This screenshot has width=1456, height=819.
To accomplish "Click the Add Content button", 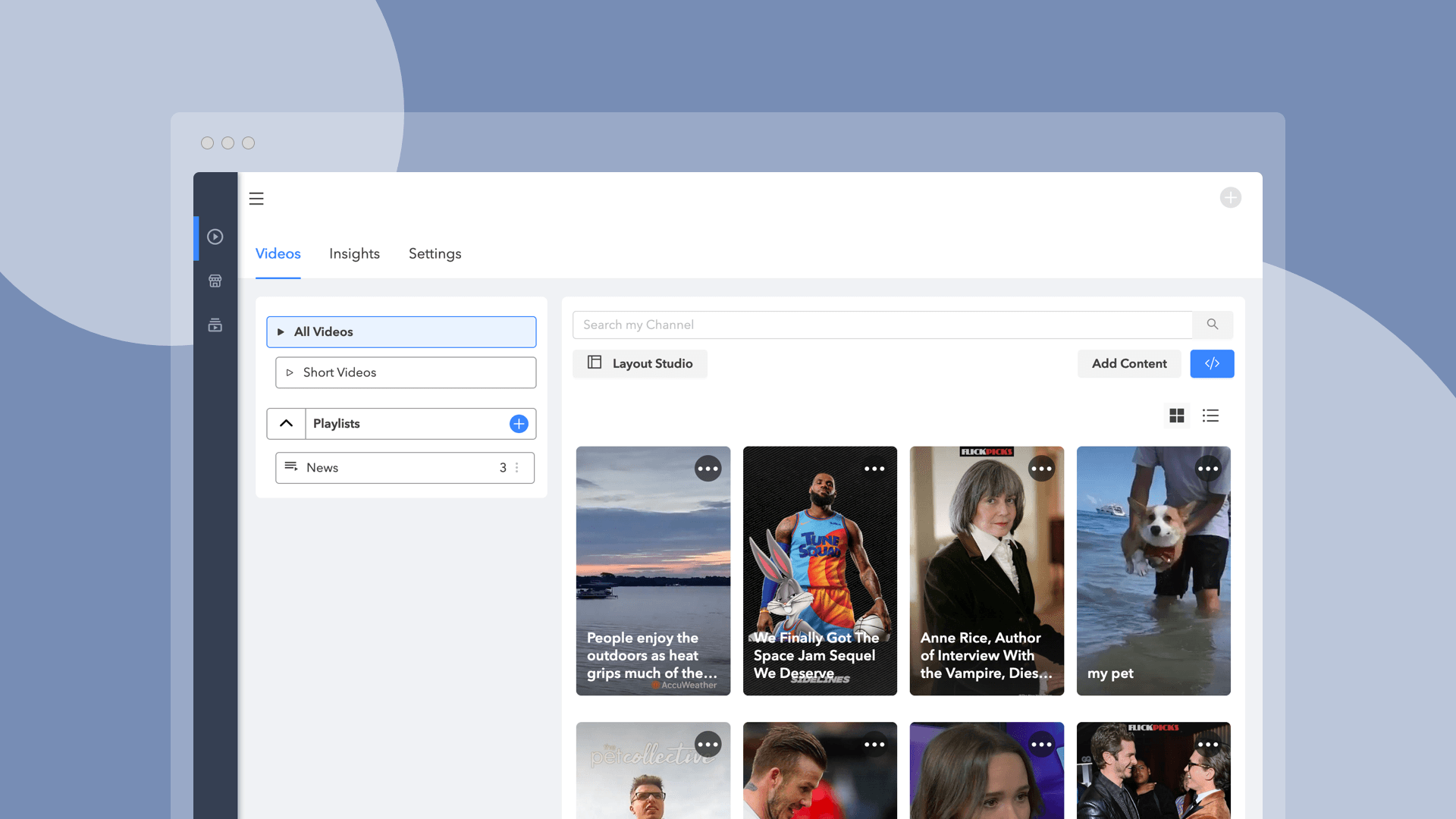I will (1128, 363).
